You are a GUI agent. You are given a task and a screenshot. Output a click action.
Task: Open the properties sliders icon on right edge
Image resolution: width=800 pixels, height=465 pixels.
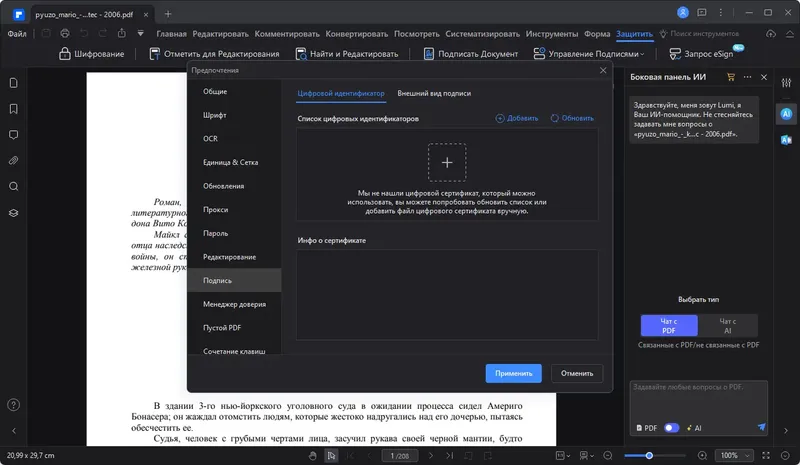[x=786, y=83]
